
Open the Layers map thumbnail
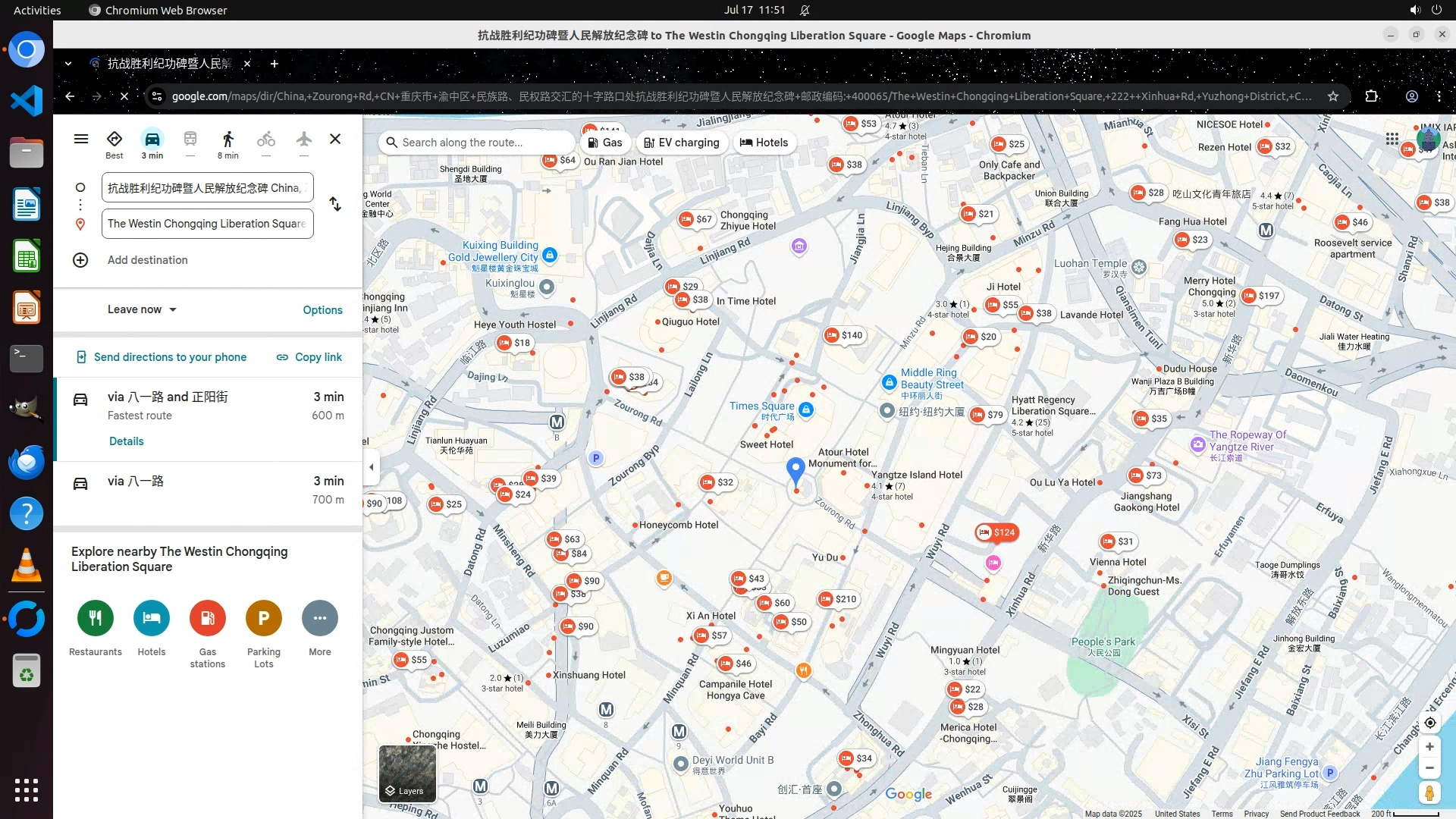coord(407,773)
